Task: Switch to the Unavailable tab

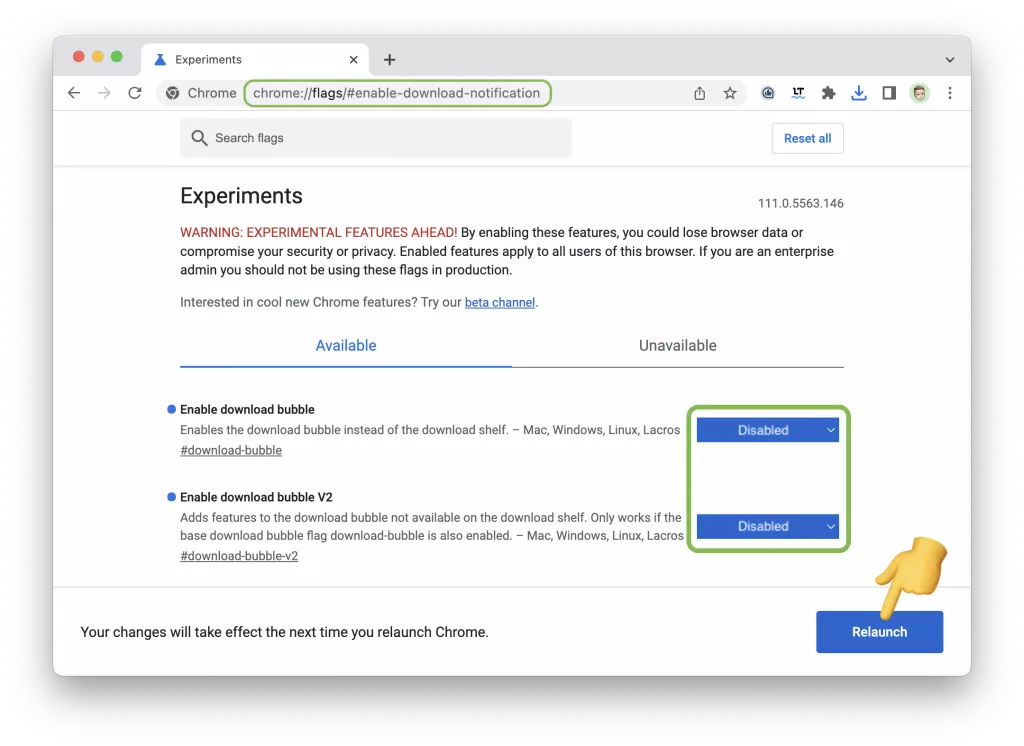Action: coord(677,345)
